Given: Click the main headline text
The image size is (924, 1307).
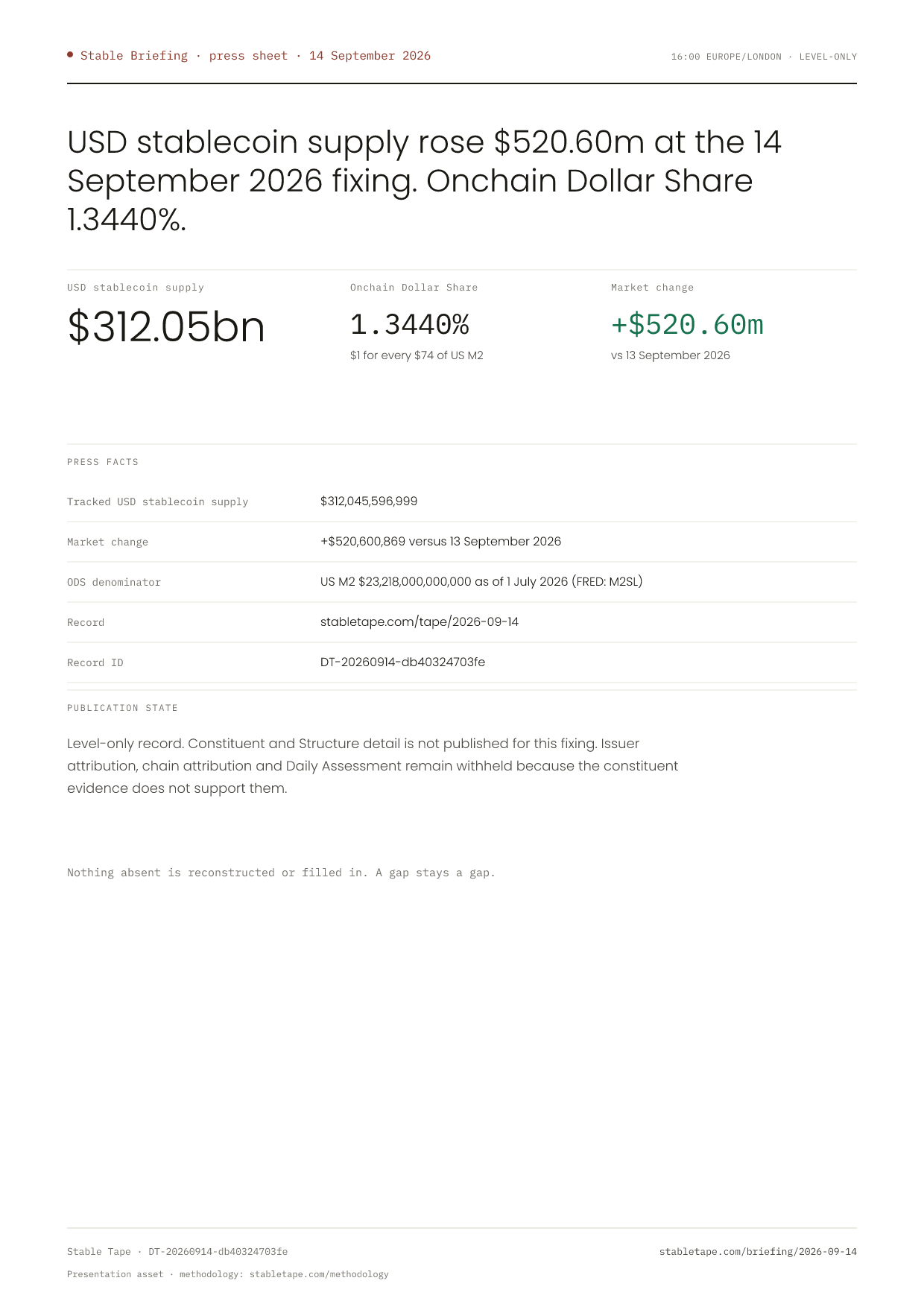Looking at the screenshot, I should 425,181.
